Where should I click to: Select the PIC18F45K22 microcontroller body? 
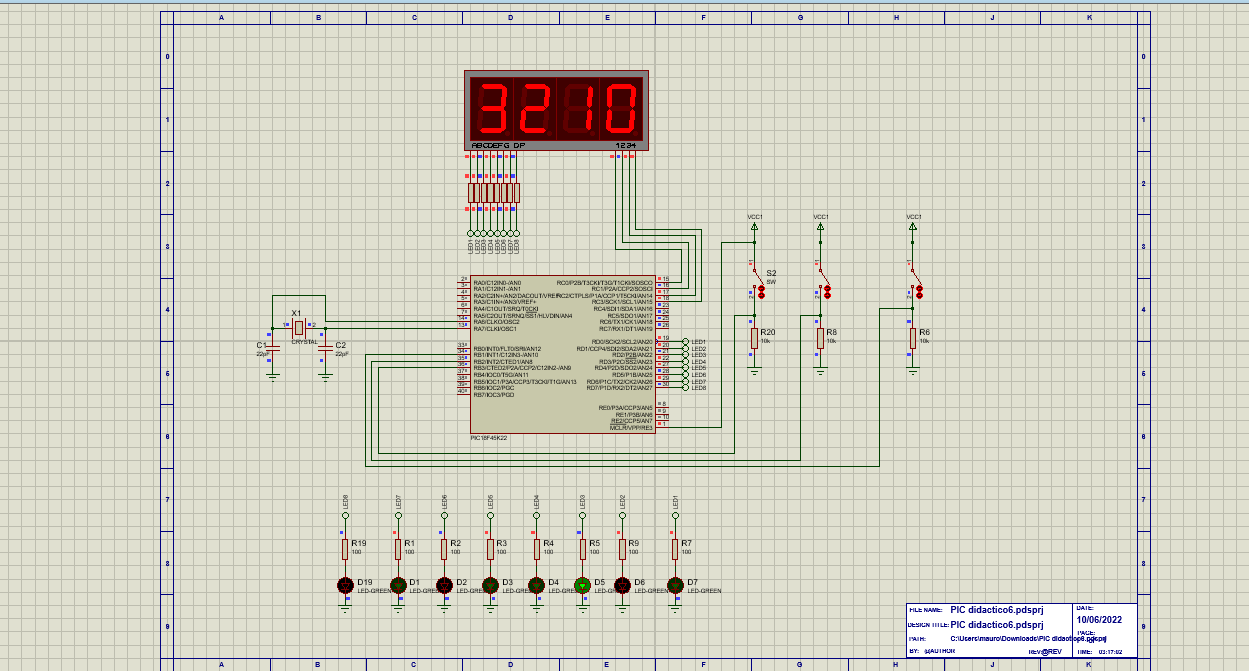point(563,355)
